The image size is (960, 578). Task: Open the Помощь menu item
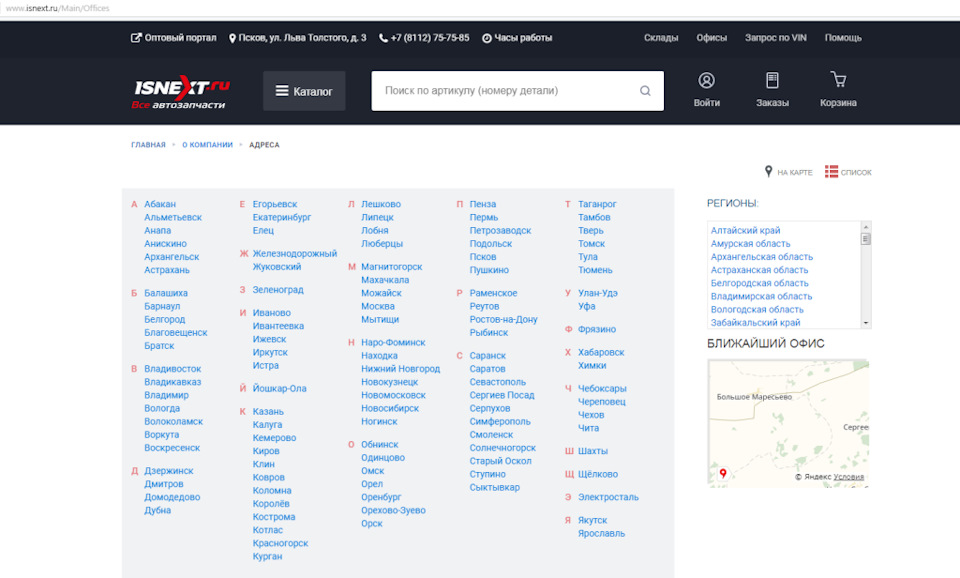tap(843, 38)
